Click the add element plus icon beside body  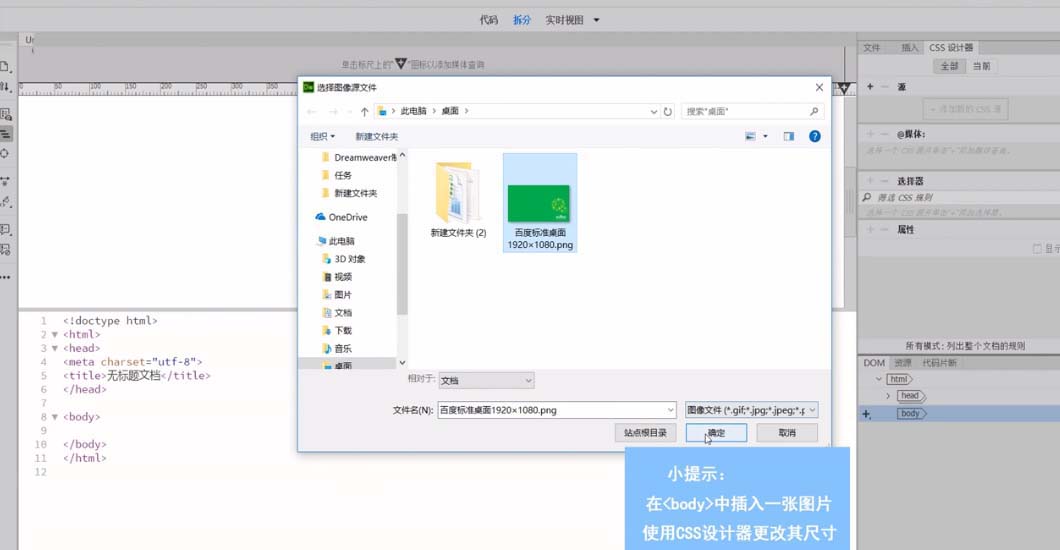[866, 414]
